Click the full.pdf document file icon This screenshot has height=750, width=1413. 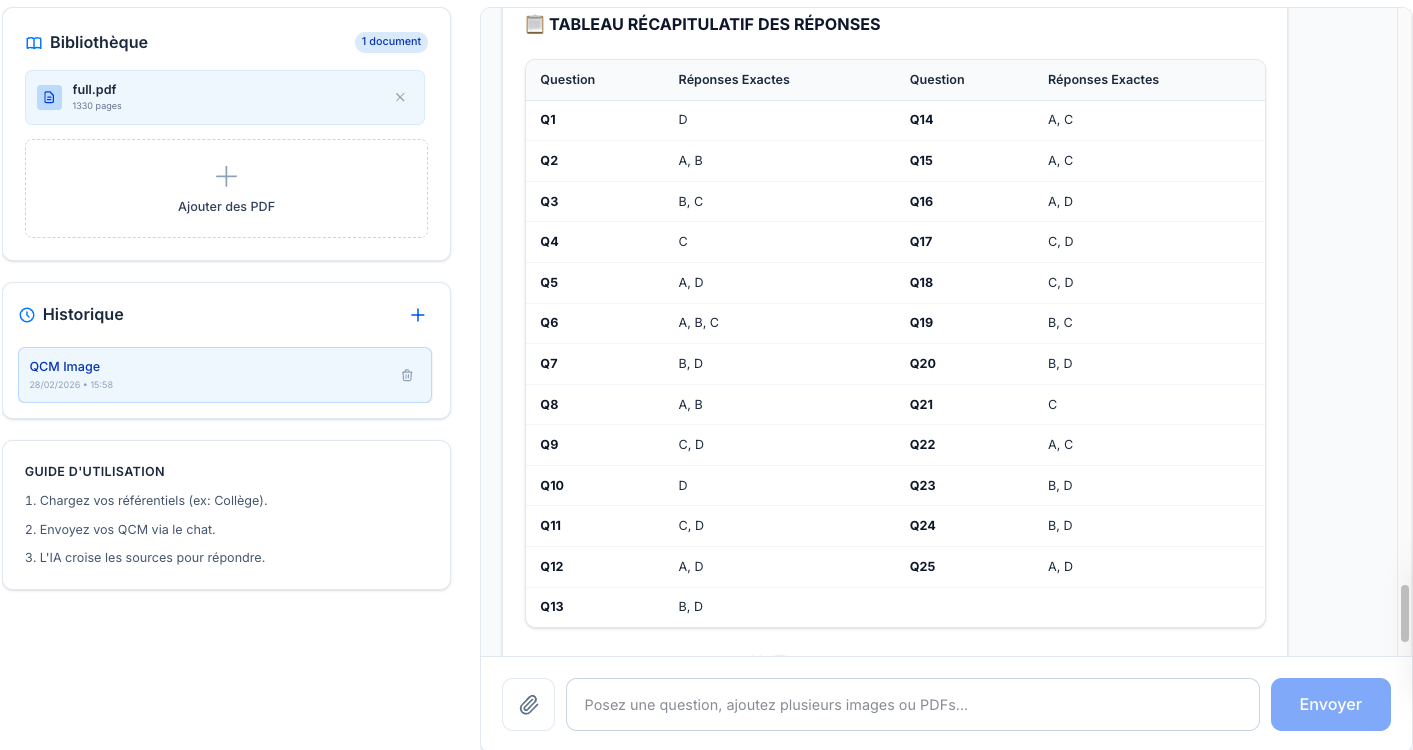pos(49,97)
